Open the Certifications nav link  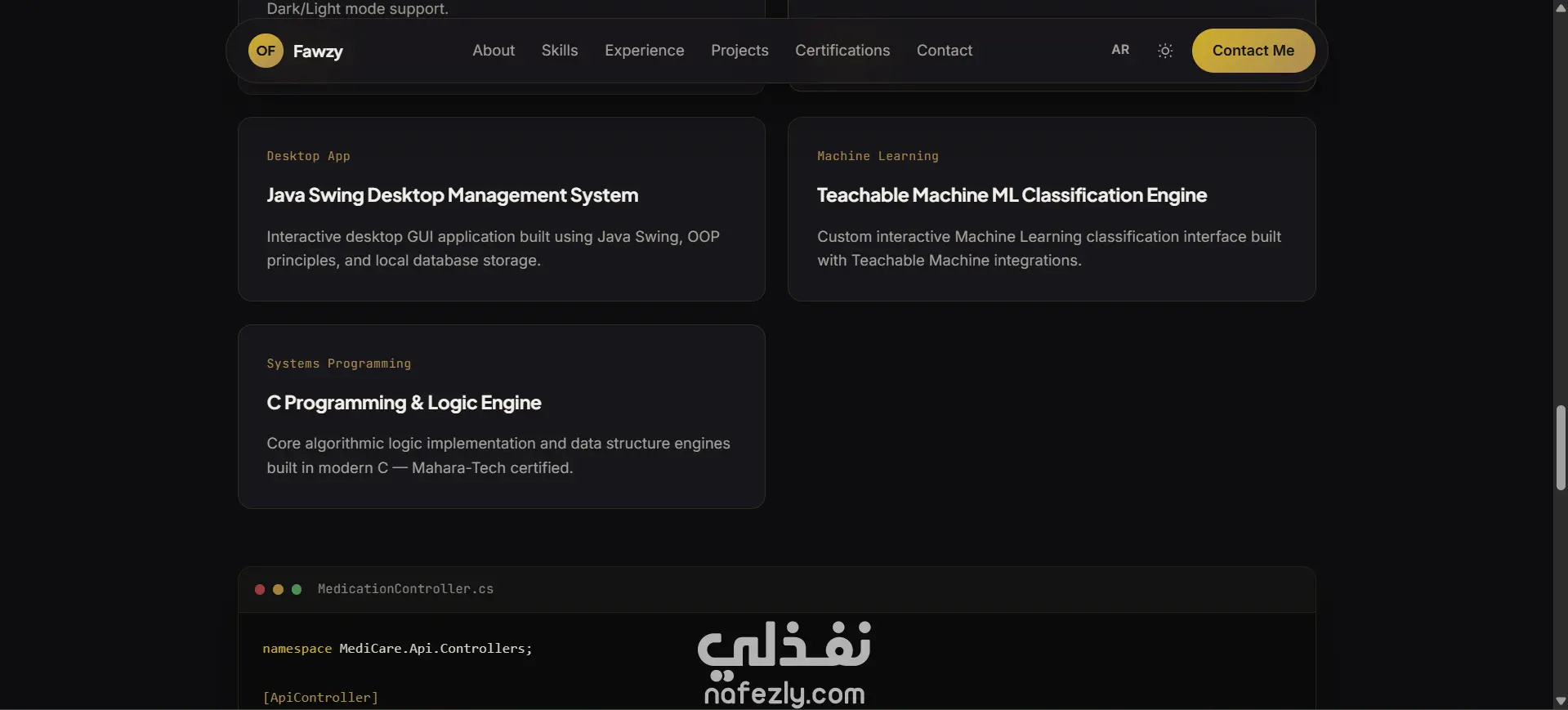(x=842, y=51)
